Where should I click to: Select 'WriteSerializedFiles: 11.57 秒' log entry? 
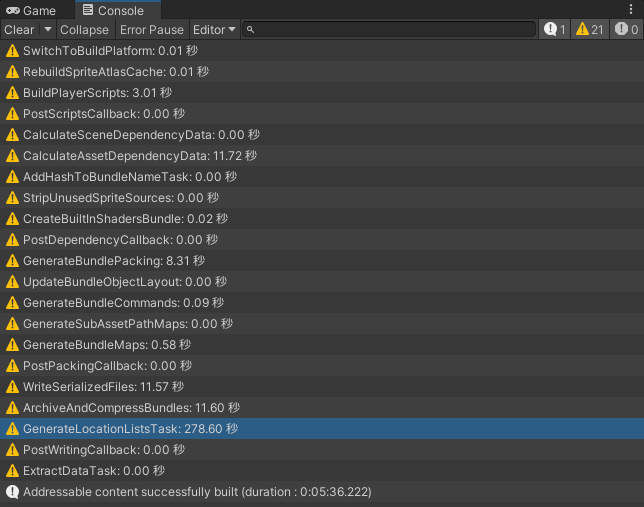pos(322,387)
